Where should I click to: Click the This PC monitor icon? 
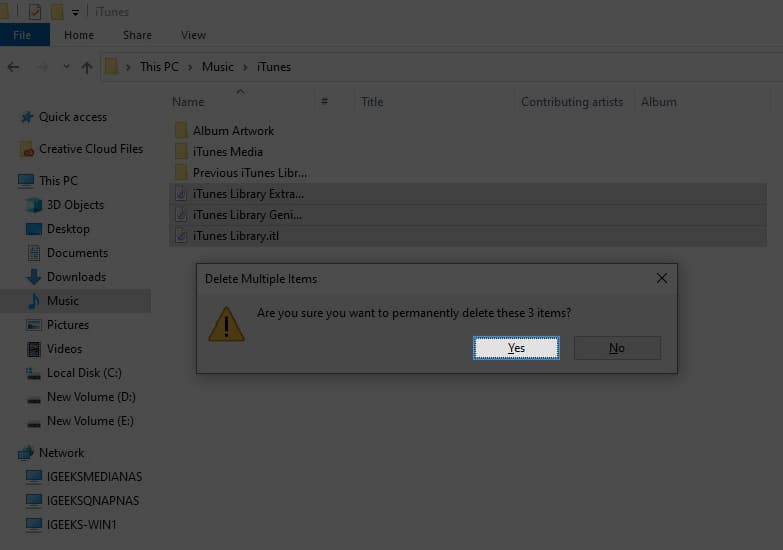point(26,180)
